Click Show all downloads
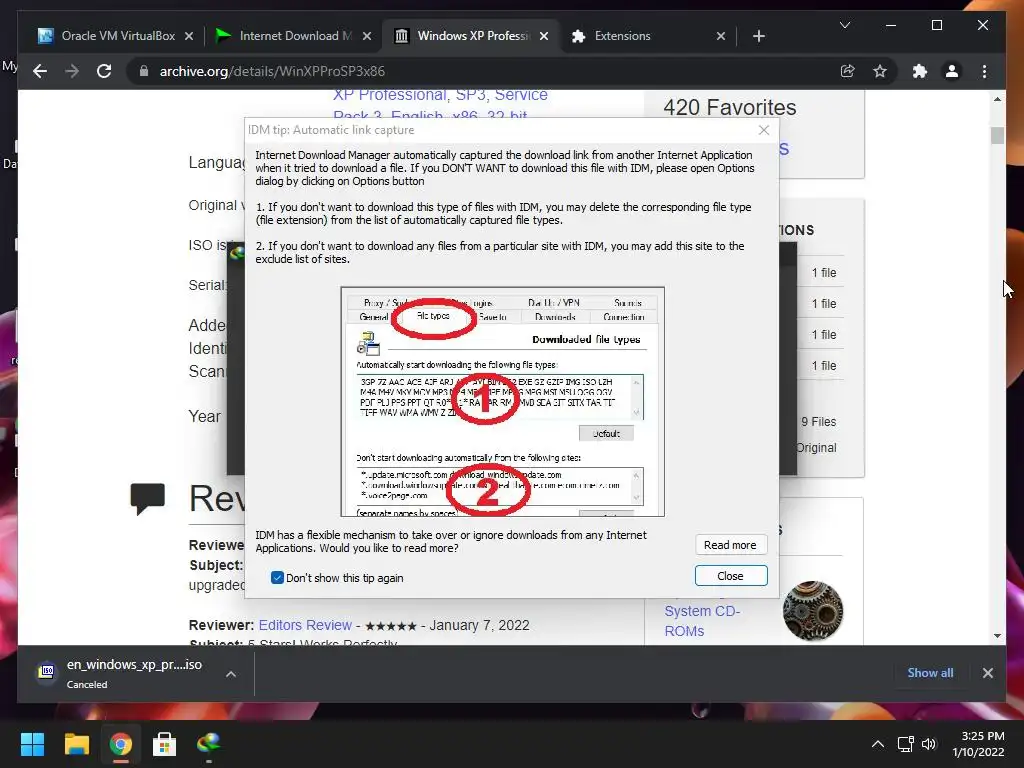The image size is (1024, 768). pyautogui.click(x=930, y=673)
